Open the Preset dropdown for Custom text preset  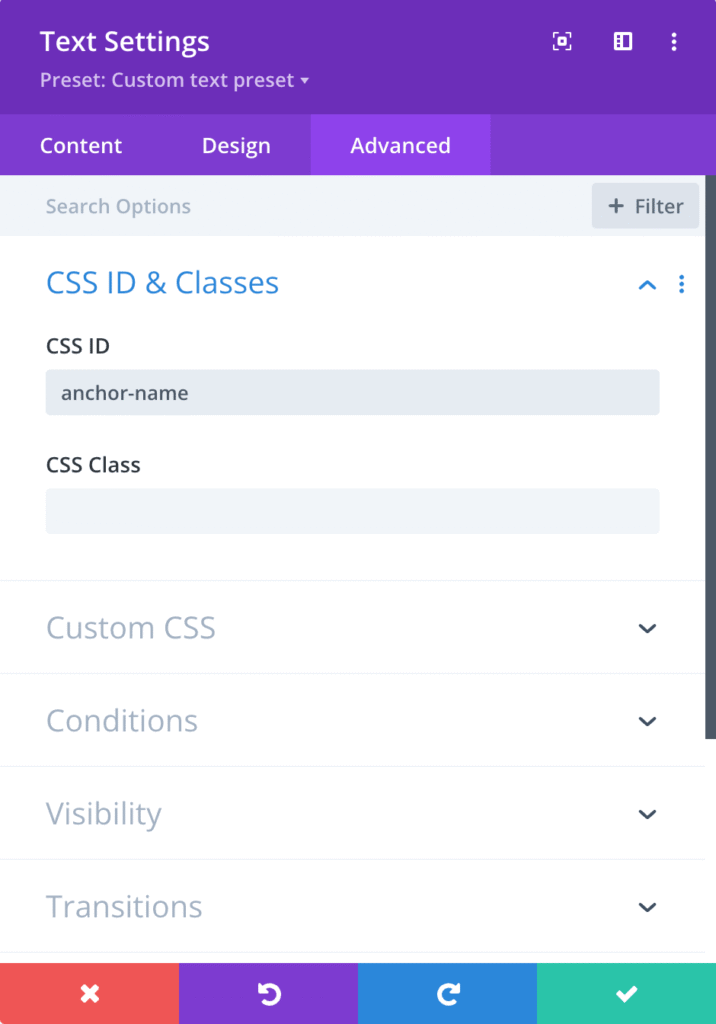(x=174, y=80)
